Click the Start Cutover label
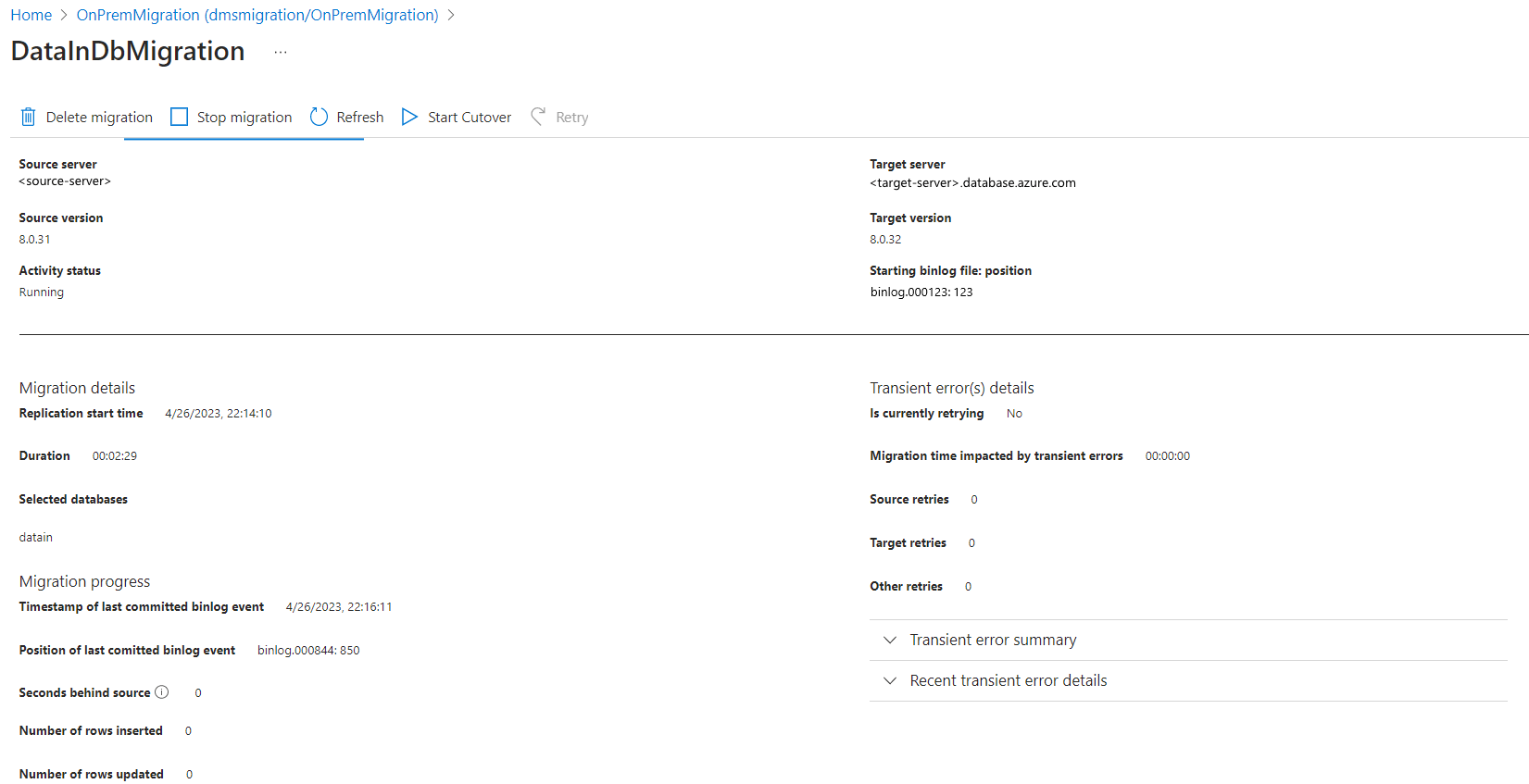This screenshot has height=784, width=1529. point(470,118)
